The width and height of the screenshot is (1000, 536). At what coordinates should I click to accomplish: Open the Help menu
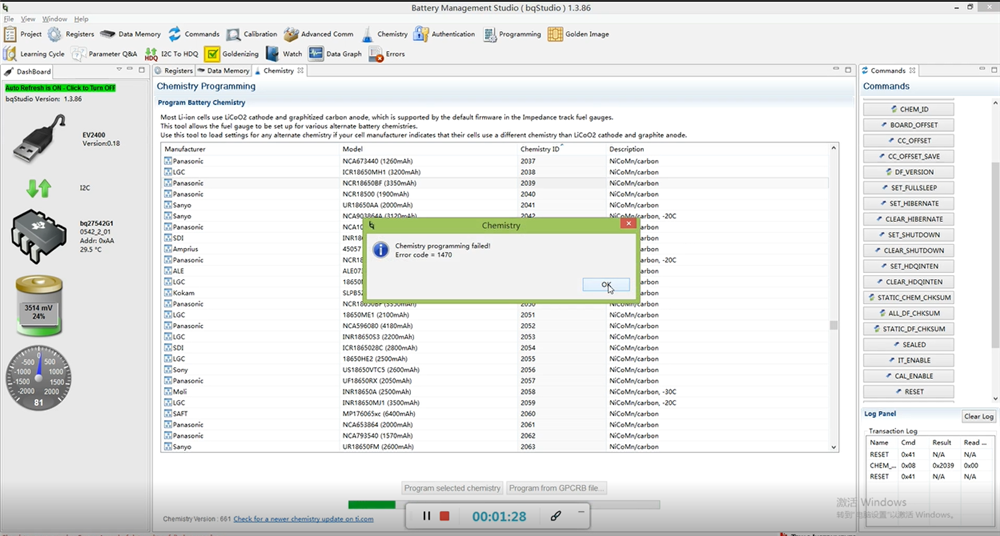tap(81, 19)
